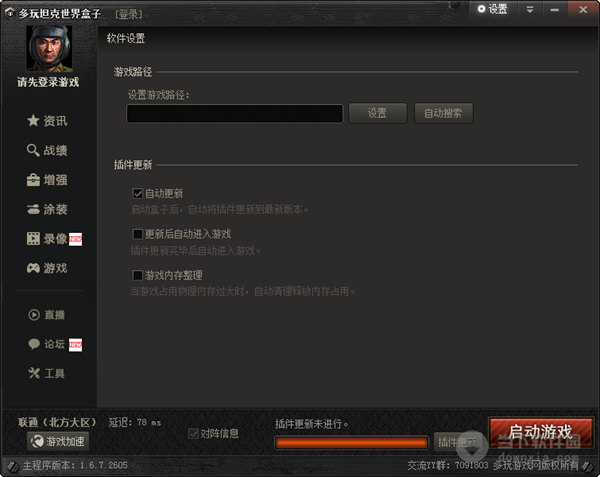Screen dimensions: 600x477
Task: Click the [登录] login link in the title
Action: pyautogui.click(x=129, y=15)
